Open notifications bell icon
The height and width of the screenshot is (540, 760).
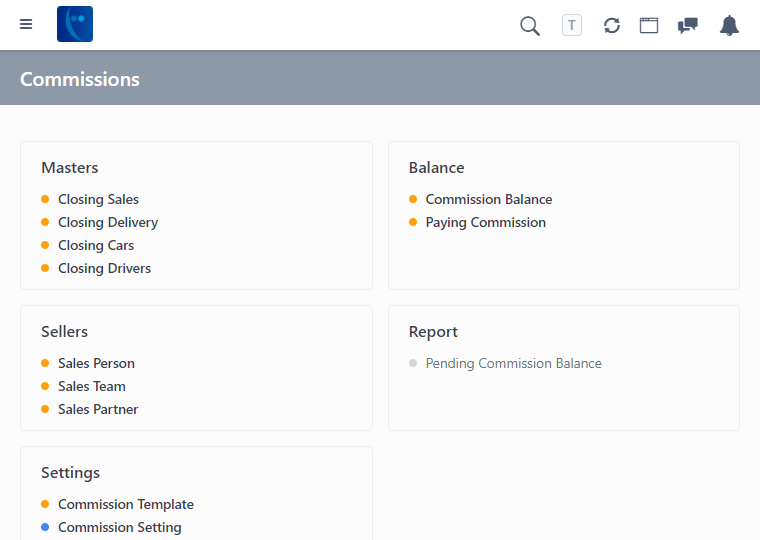pos(730,25)
